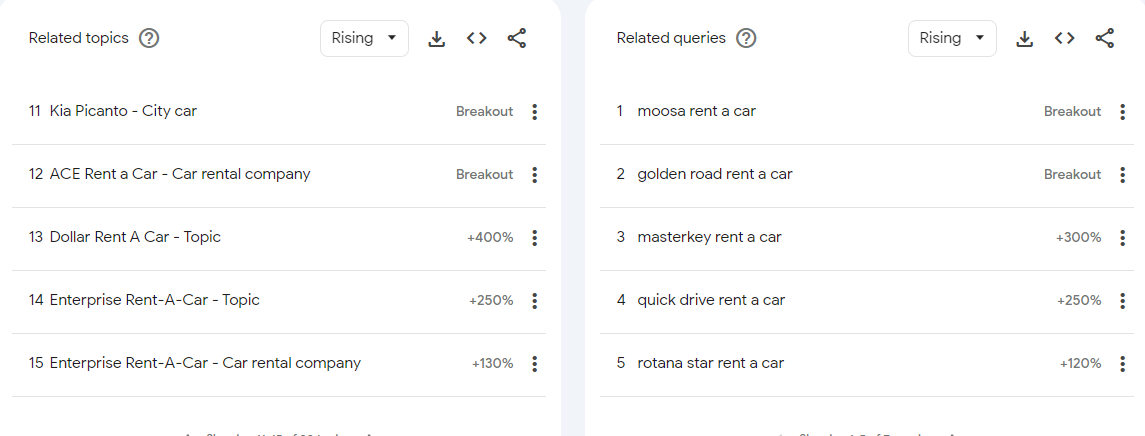Open the ACE Rent a Car topic

[180, 174]
